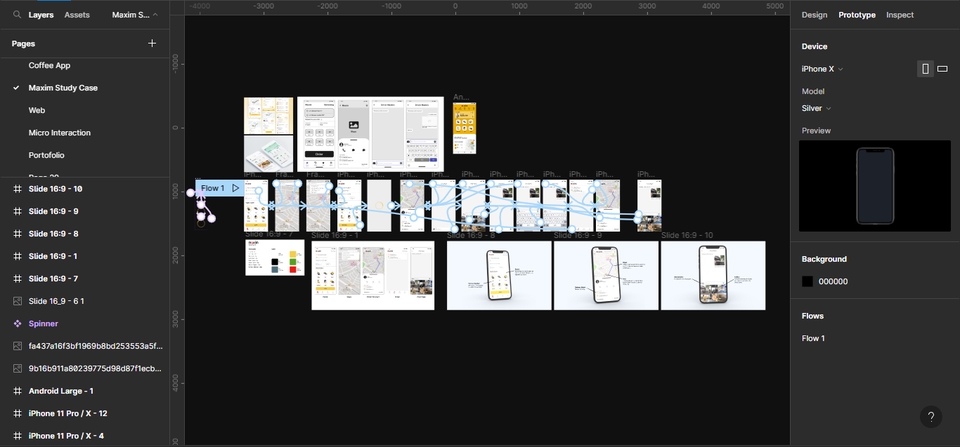The image size is (960, 447).
Task: Select the Slide 16:9 - 7 color palette frame
Action: coord(274,258)
